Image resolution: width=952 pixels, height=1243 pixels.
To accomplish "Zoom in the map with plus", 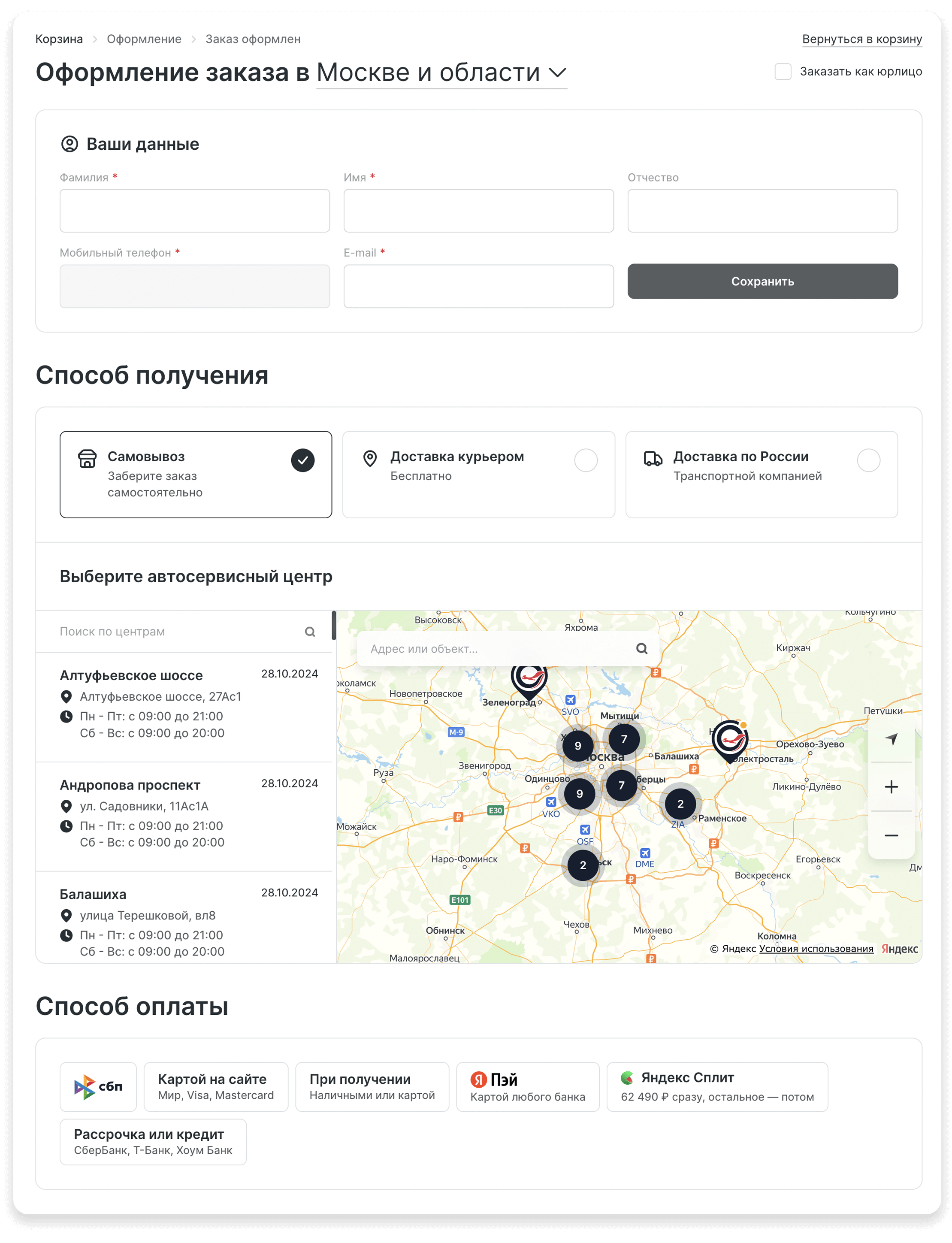I will click(x=891, y=787).
